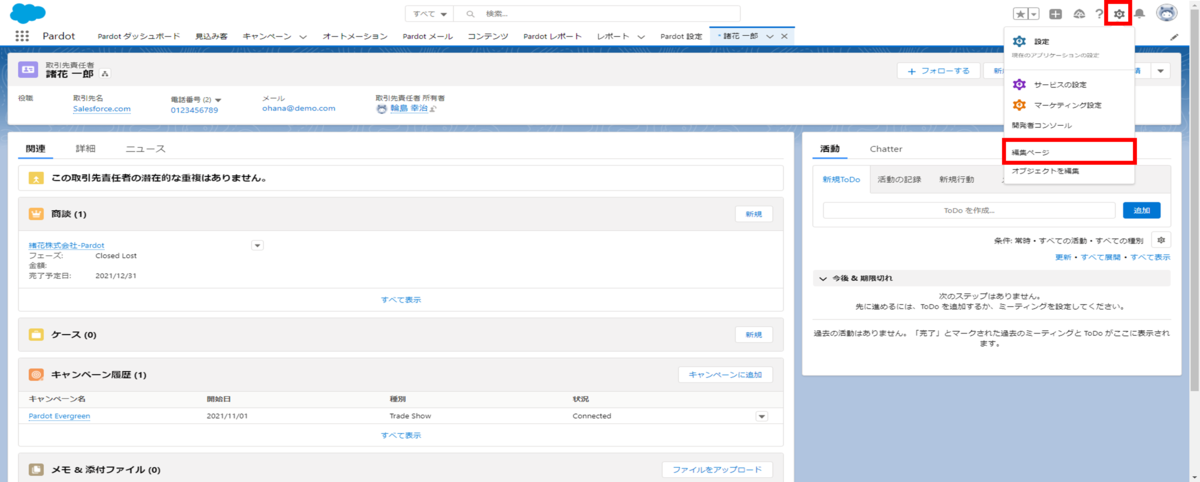Click すべて表示 under 商談

point(400,299)
